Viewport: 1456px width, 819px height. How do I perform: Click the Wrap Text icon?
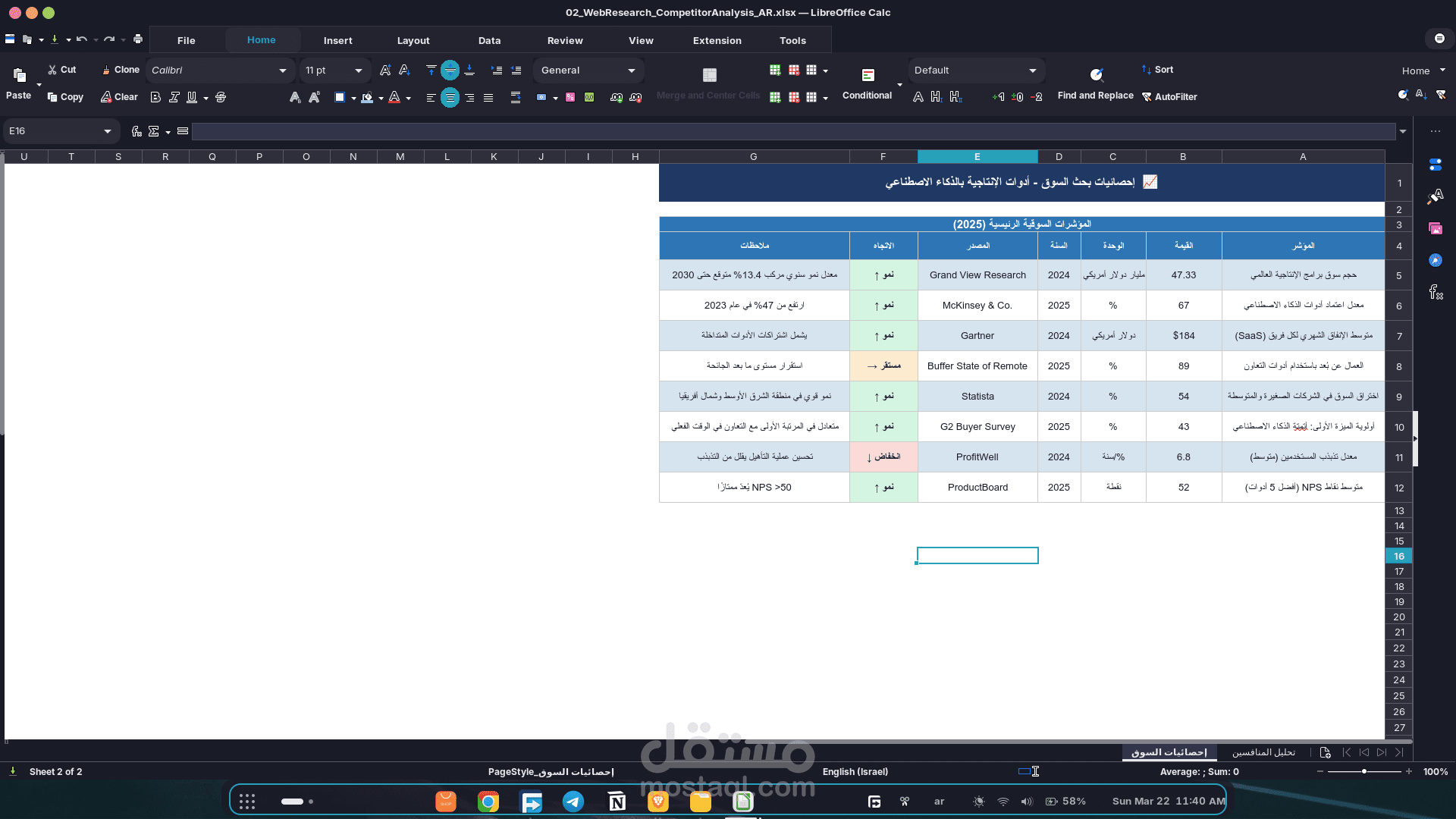(x=516, y=97)
